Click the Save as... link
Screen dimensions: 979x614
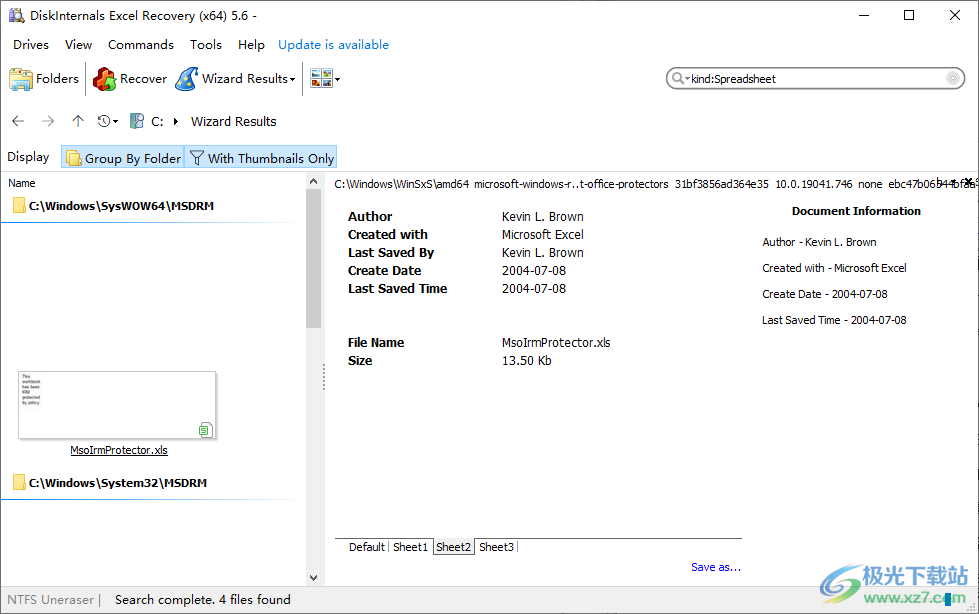click(x=716, y=567)
